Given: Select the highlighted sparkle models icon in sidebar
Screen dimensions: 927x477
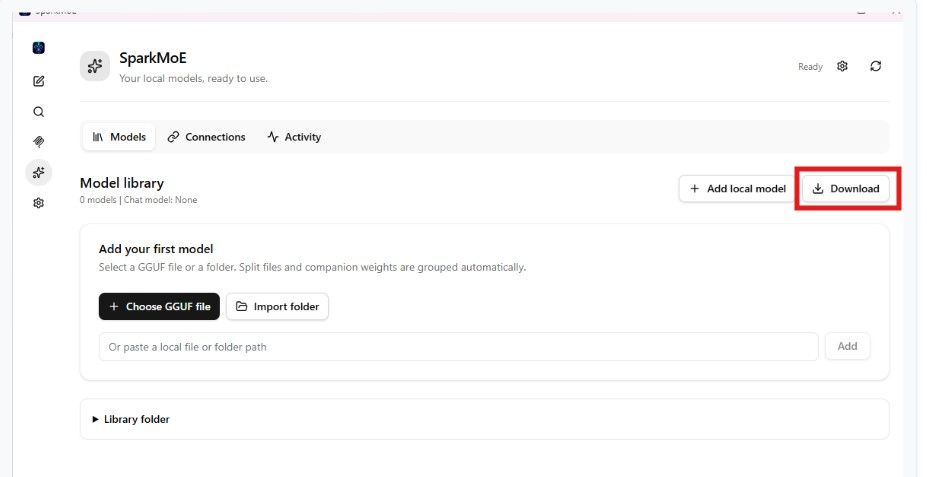Looking at the screenshot, I should pos(38,173).
